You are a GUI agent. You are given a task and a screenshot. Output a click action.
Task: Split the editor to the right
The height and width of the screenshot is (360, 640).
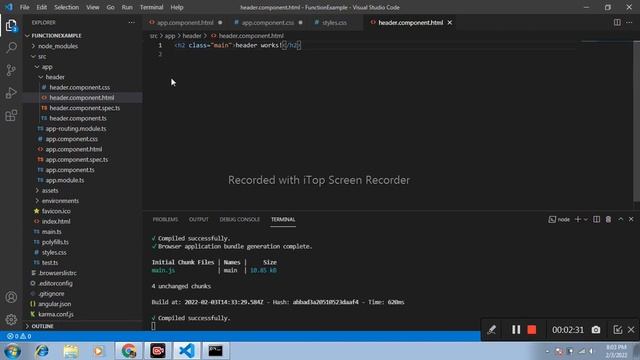(617, 22)
